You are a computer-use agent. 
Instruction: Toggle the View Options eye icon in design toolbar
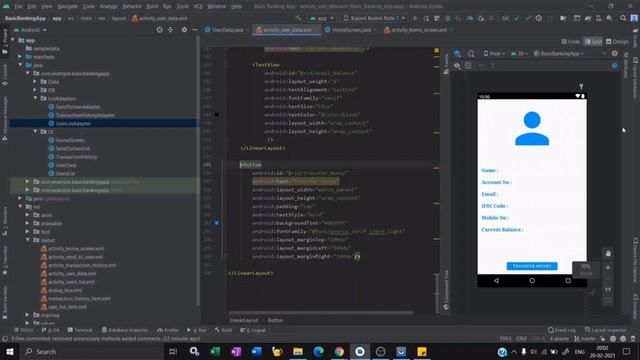(x=457, y=65)
